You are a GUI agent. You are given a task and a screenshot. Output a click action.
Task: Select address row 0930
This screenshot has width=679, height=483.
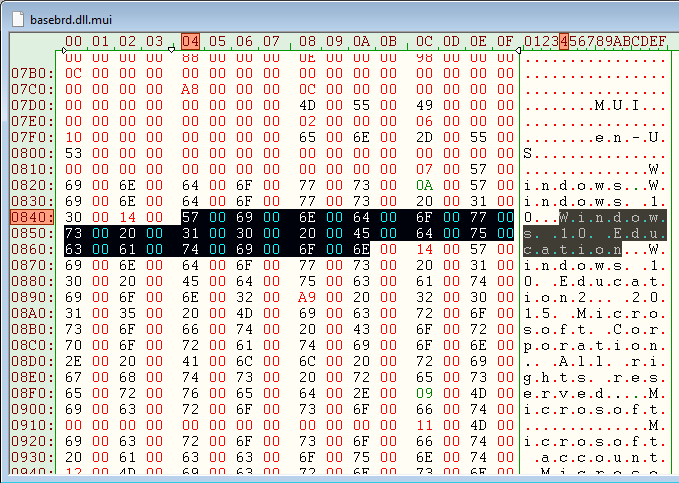point(32,457)
